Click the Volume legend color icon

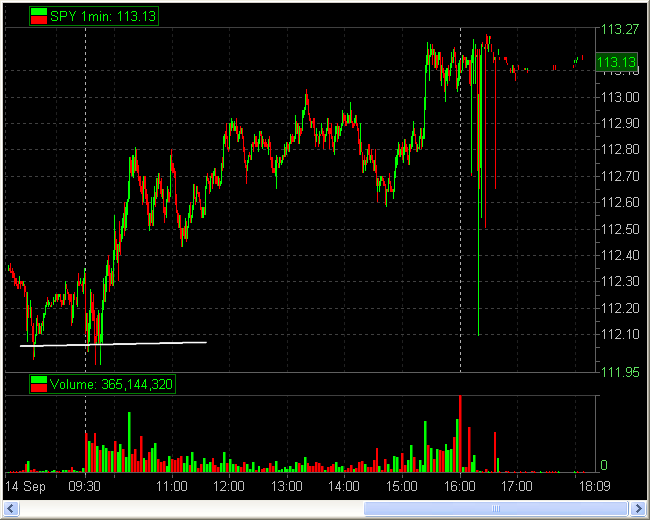coord(39,384)
